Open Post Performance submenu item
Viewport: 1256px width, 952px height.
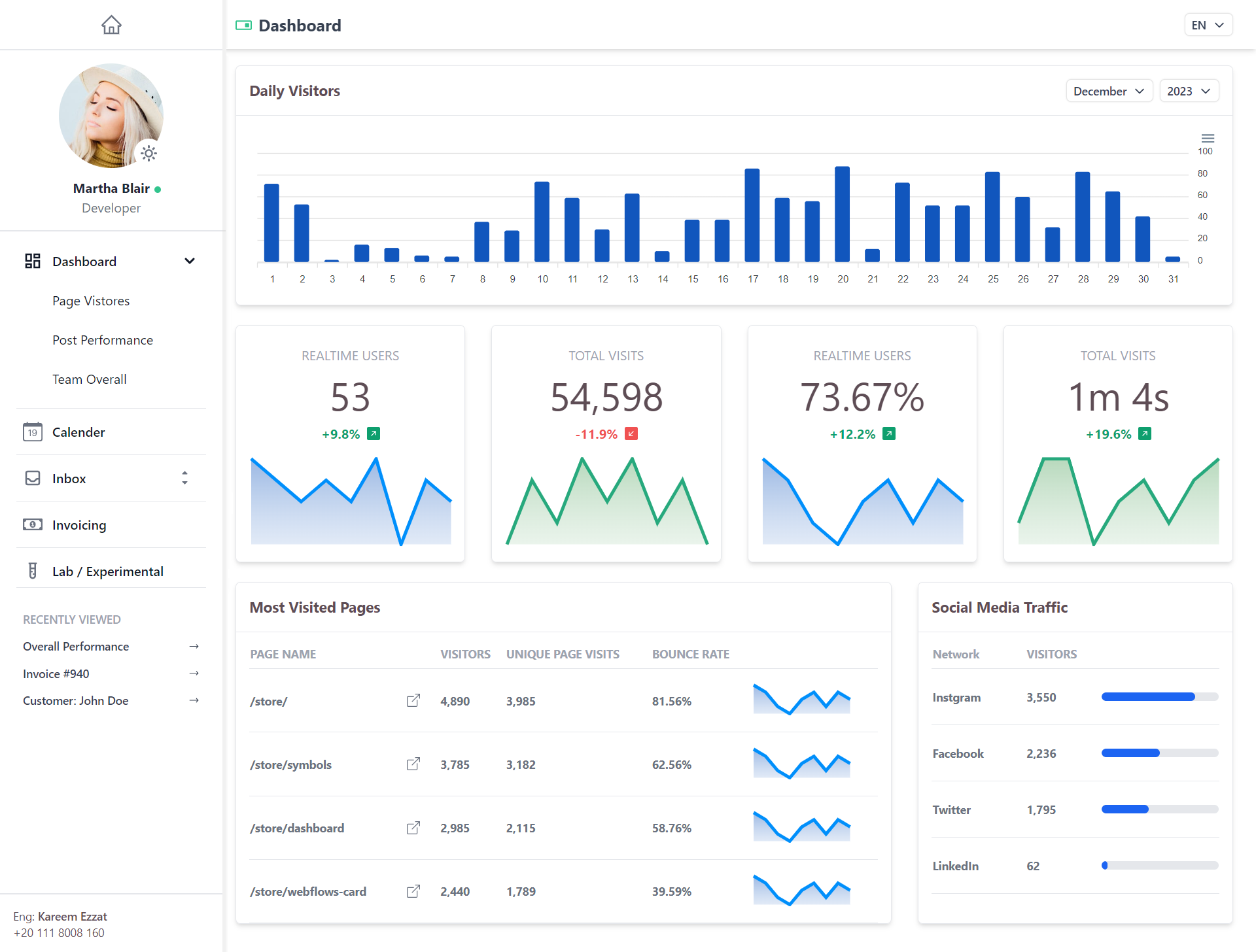point(103,340)
